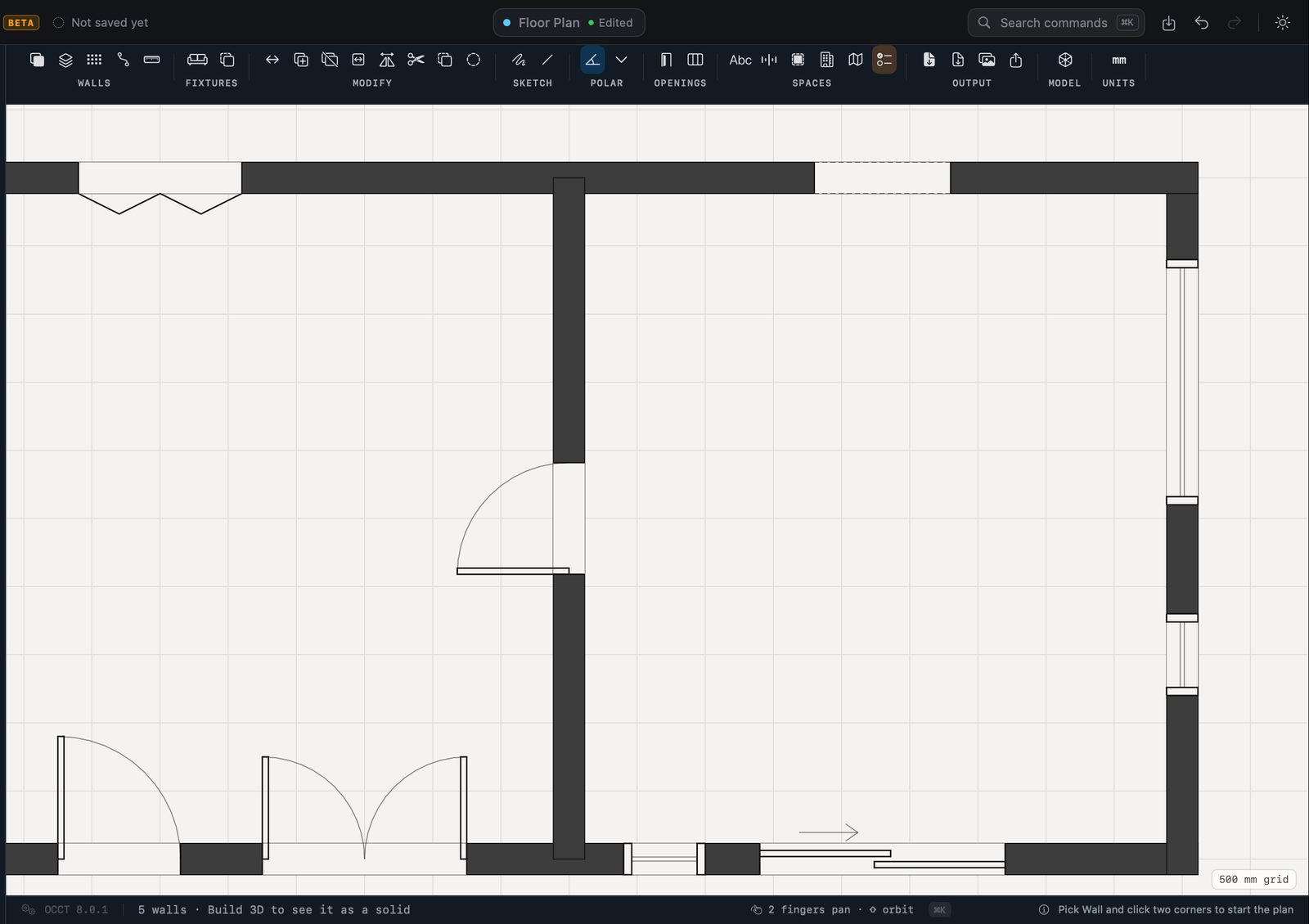
Task: Click the share icon in Output group
Action: tap(1015, 60)
